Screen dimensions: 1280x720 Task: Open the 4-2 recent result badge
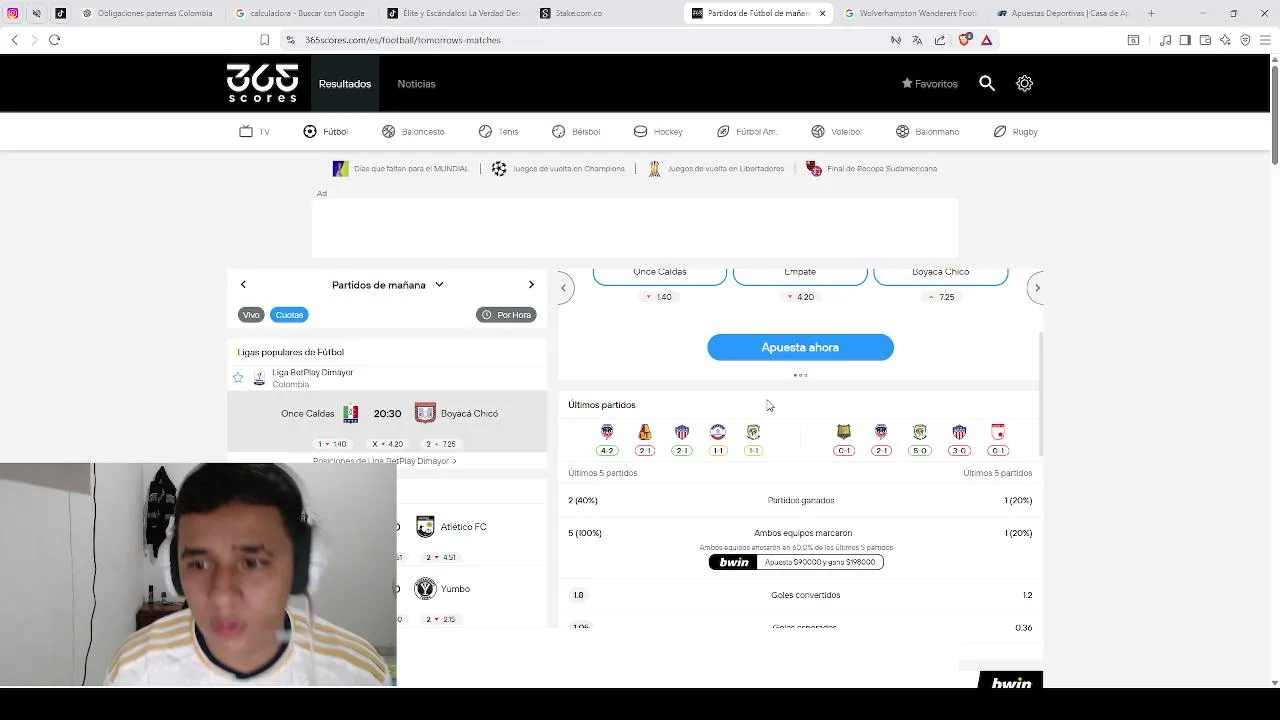(607, 451)
